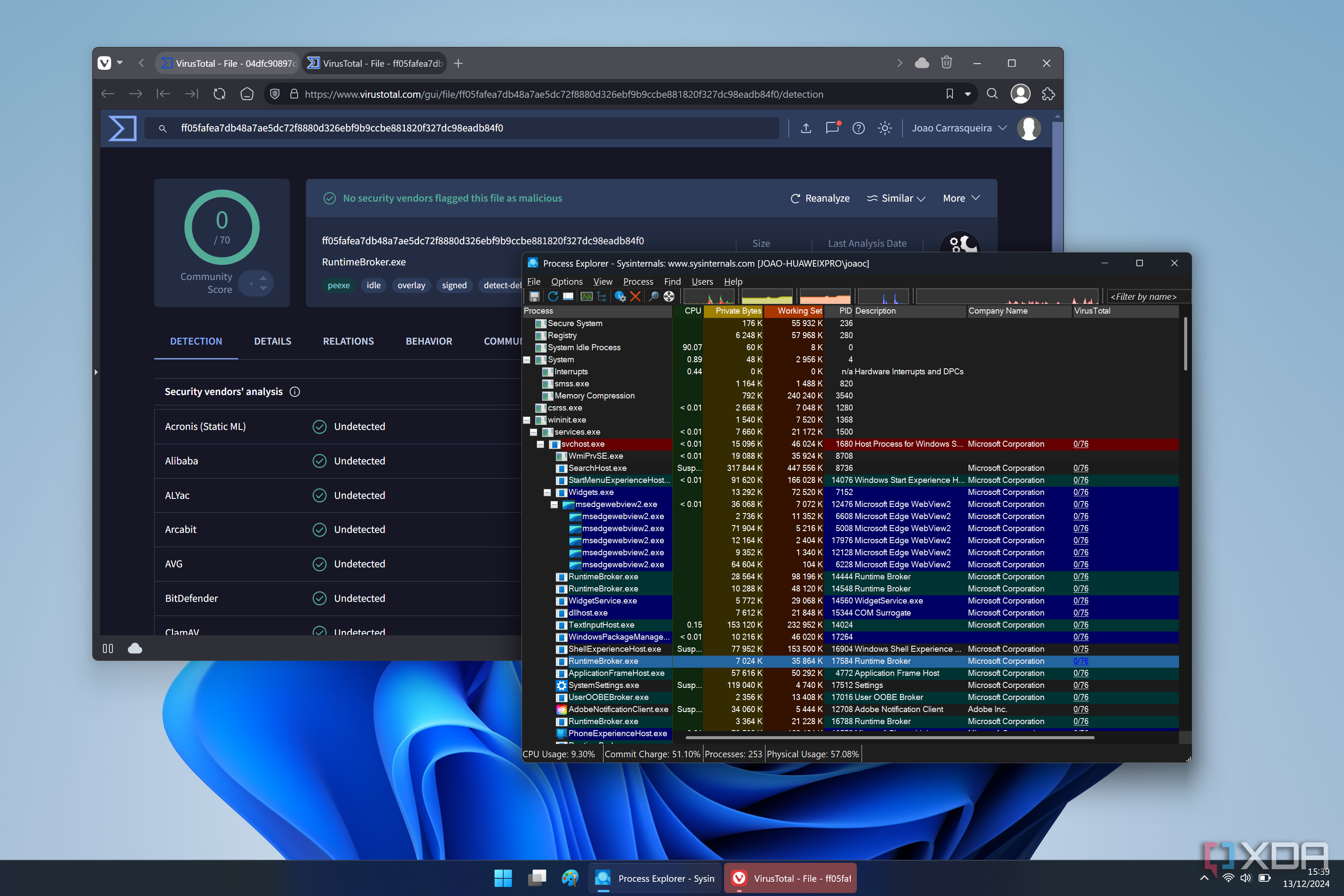Click red Kill Process icon
The image size is (1344, 896).
[x=635, y=296]
